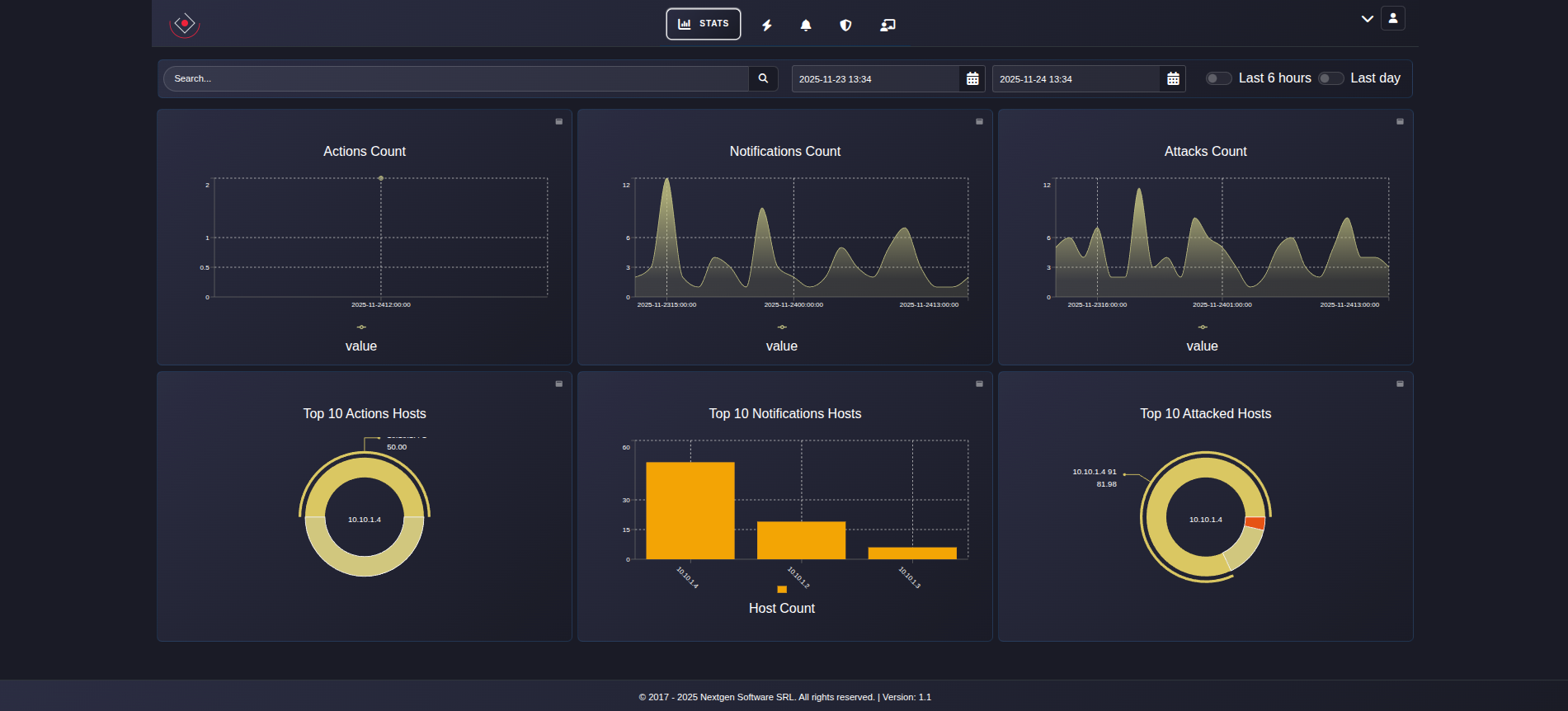Viewport: 1568px width, 711px height.
Task: Click the Notifications Count title
Action: (785, 151)
